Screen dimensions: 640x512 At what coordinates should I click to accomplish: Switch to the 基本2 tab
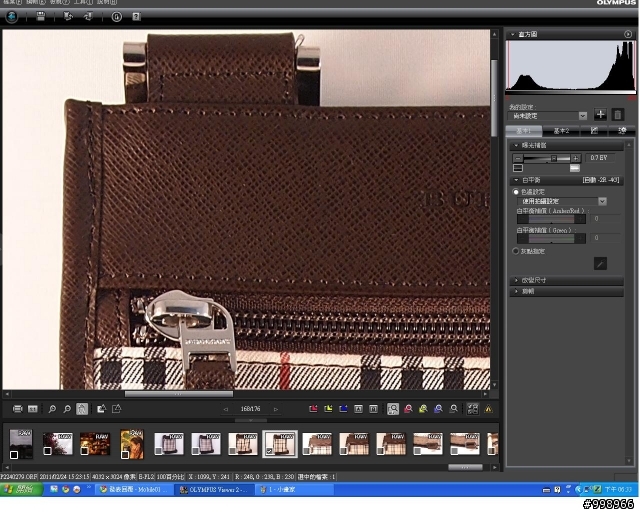561,131
